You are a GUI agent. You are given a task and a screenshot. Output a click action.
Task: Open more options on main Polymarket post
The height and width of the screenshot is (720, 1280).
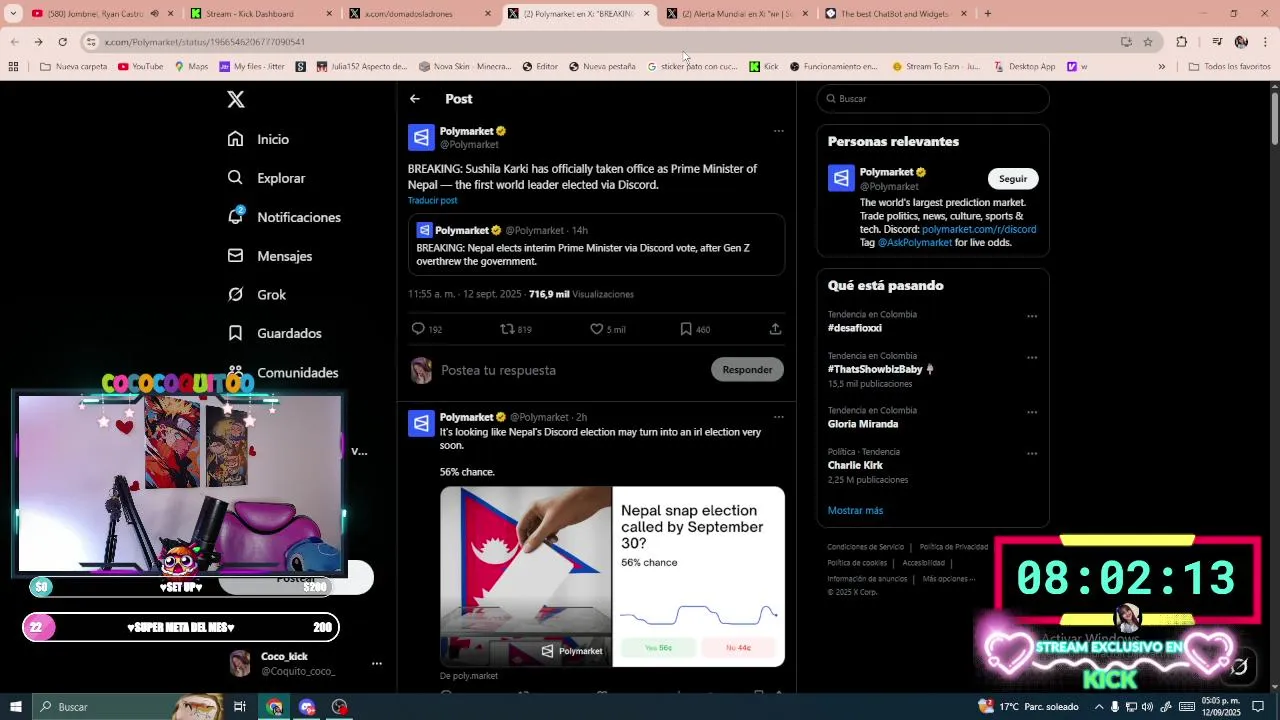tap(778, 131)
